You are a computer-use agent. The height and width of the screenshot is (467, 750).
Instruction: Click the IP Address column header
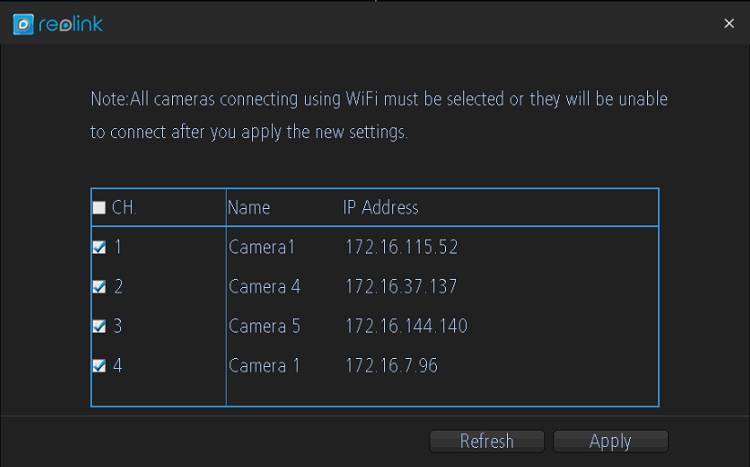click(x=380, y=208)
